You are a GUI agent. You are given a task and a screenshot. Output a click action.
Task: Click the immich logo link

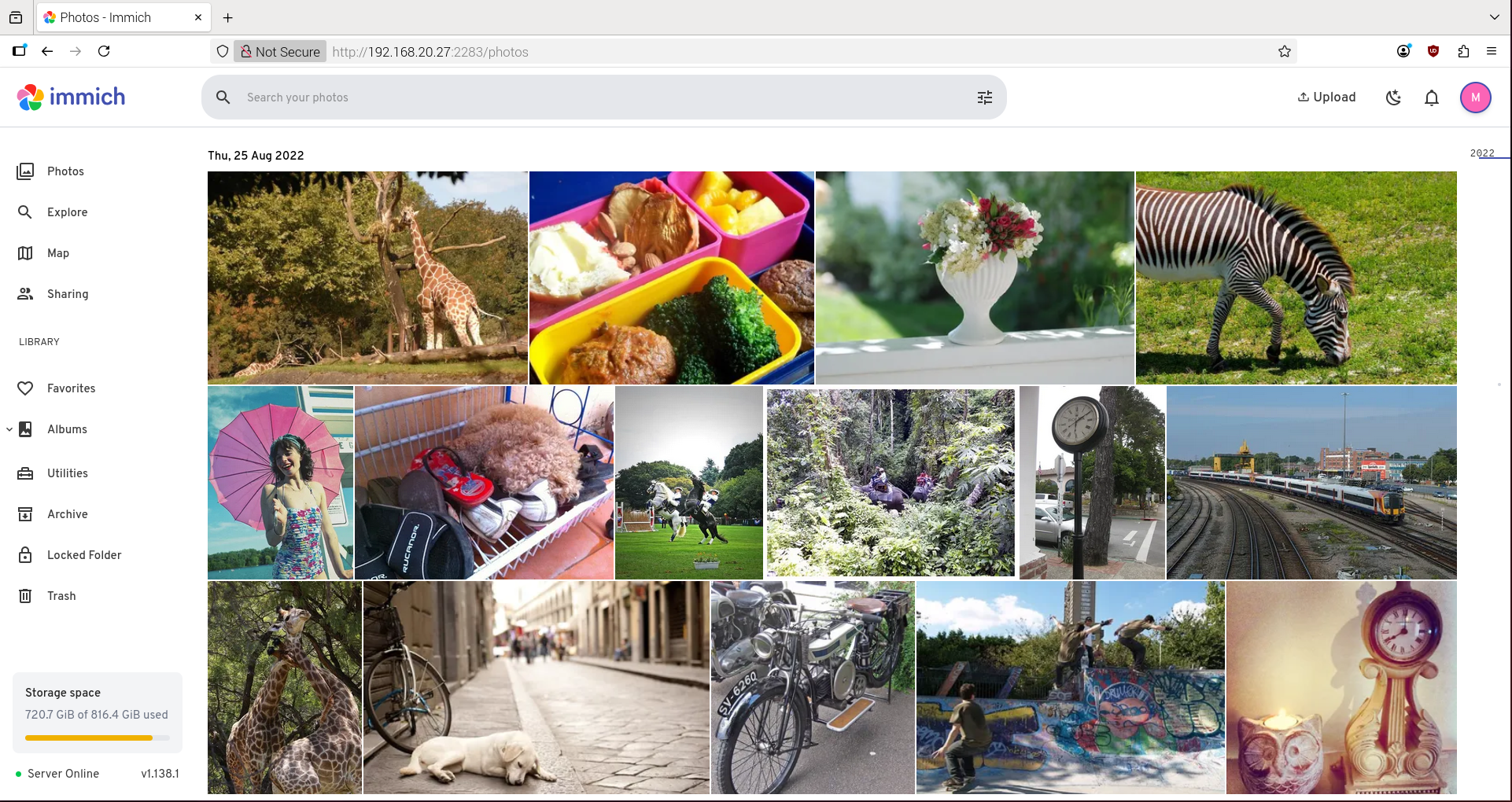(x=72, y=97)
